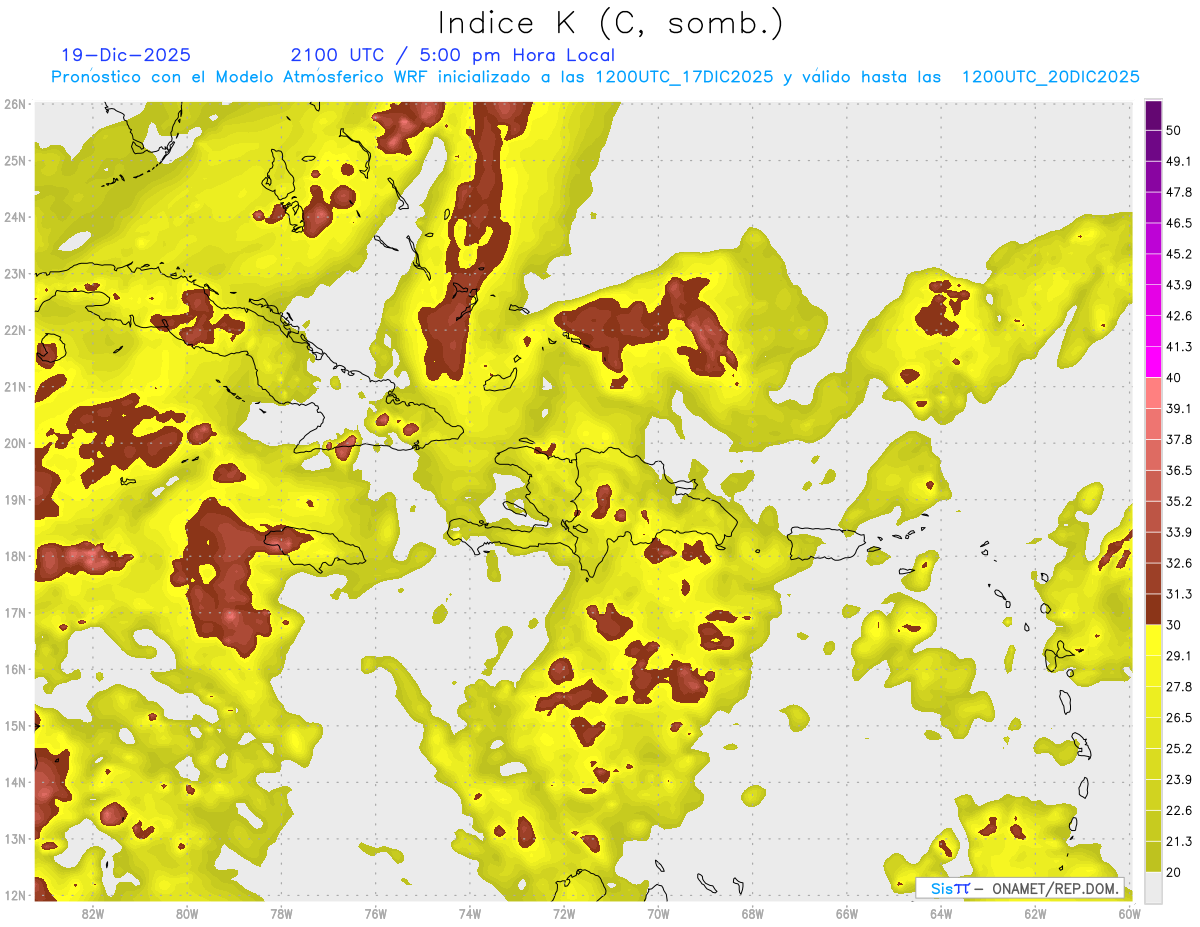
Task: Select the initialization time 1200UTC_17DIC2025 text
Action: [684, 77]
